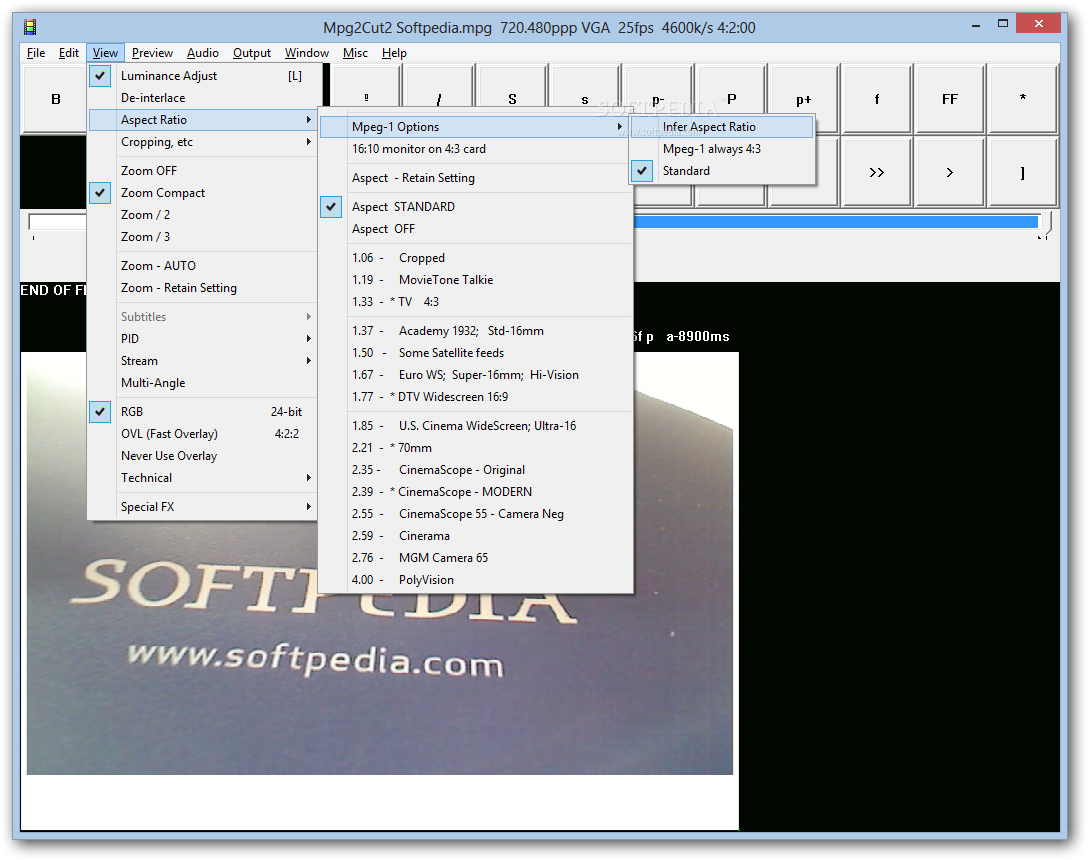Select Never Use Overlay
The width and height of the screenshot is (1088, 860).
tap(203, 456)
